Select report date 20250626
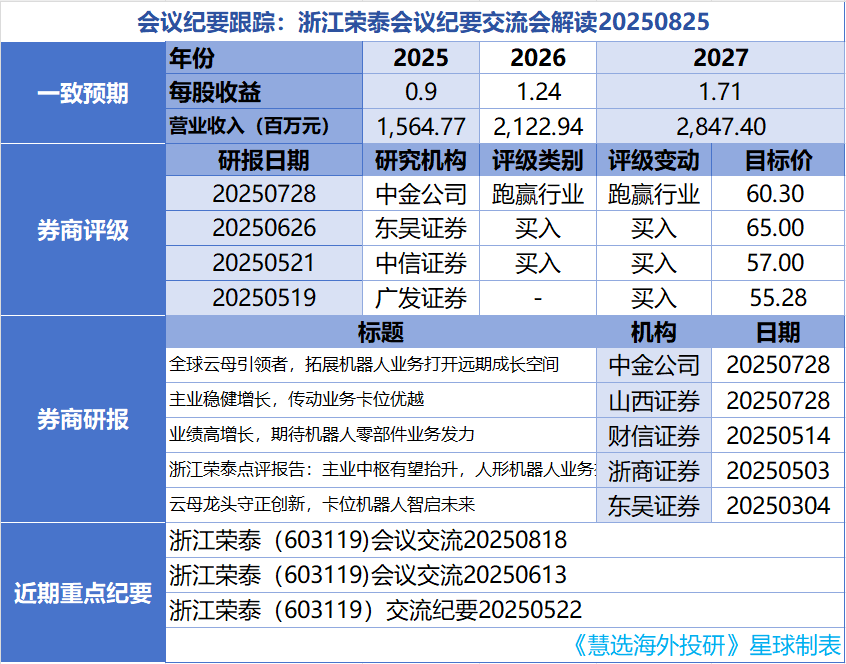Viewport: 846px width, 664px height. click(x=264, y=228)
